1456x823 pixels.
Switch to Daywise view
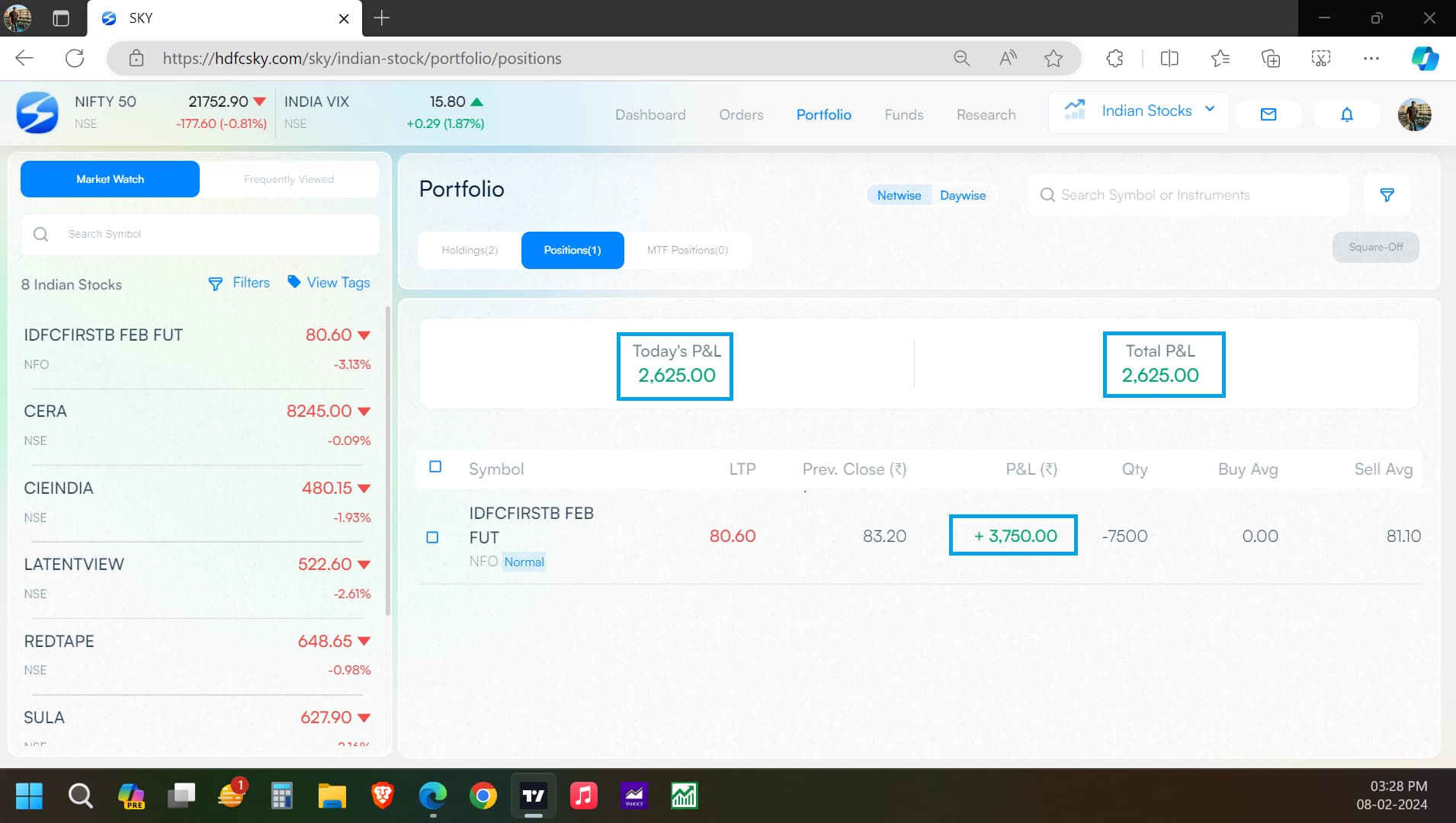click(x=962, y=195)
